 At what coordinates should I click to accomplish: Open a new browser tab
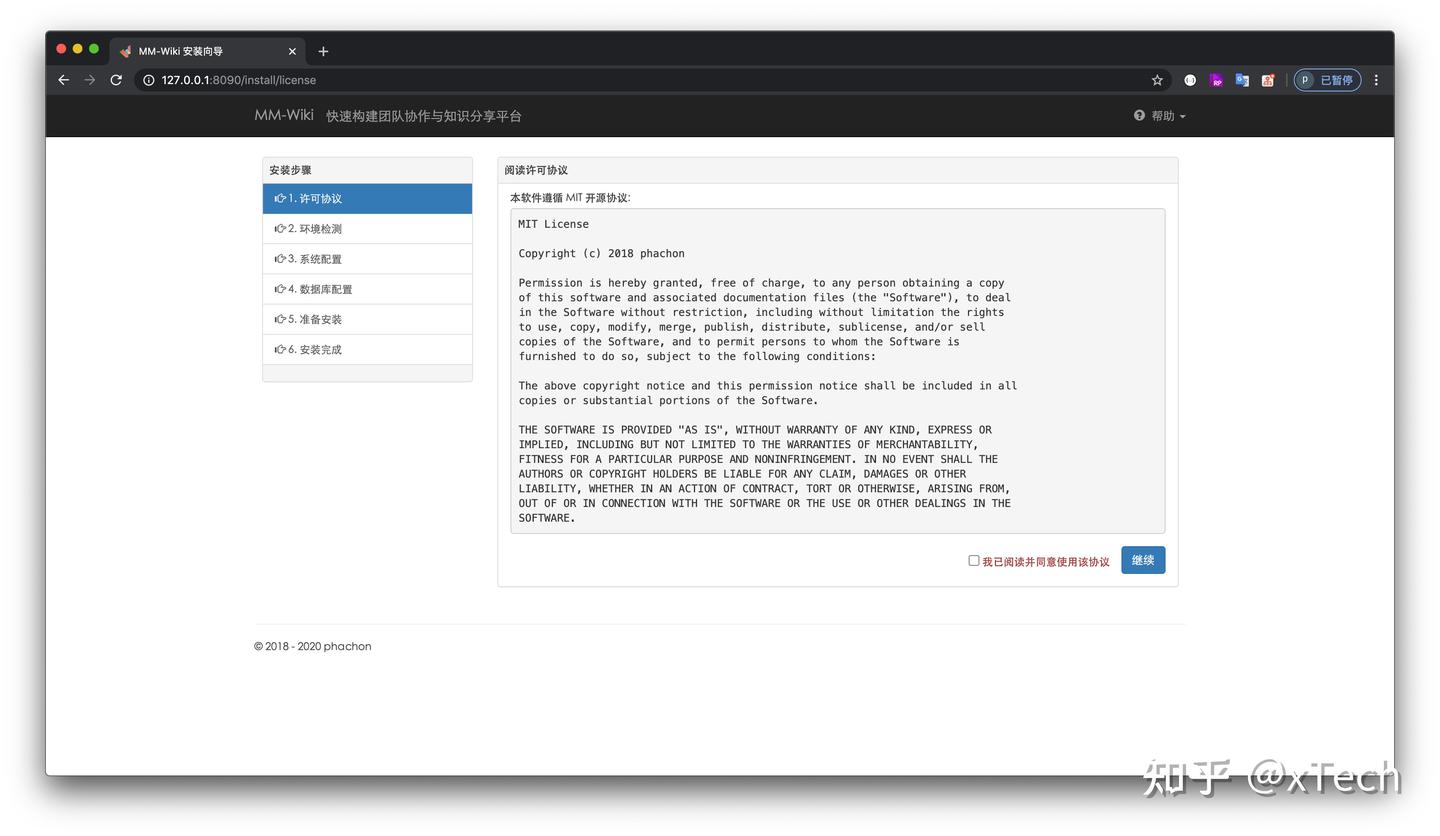tap(323, 51)
